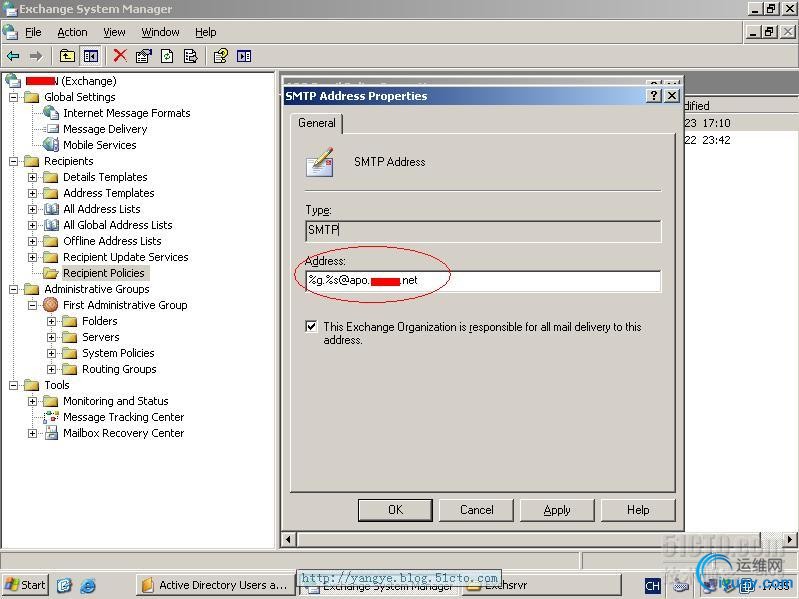Click the First Administrative Group icon

pos(50,305)
